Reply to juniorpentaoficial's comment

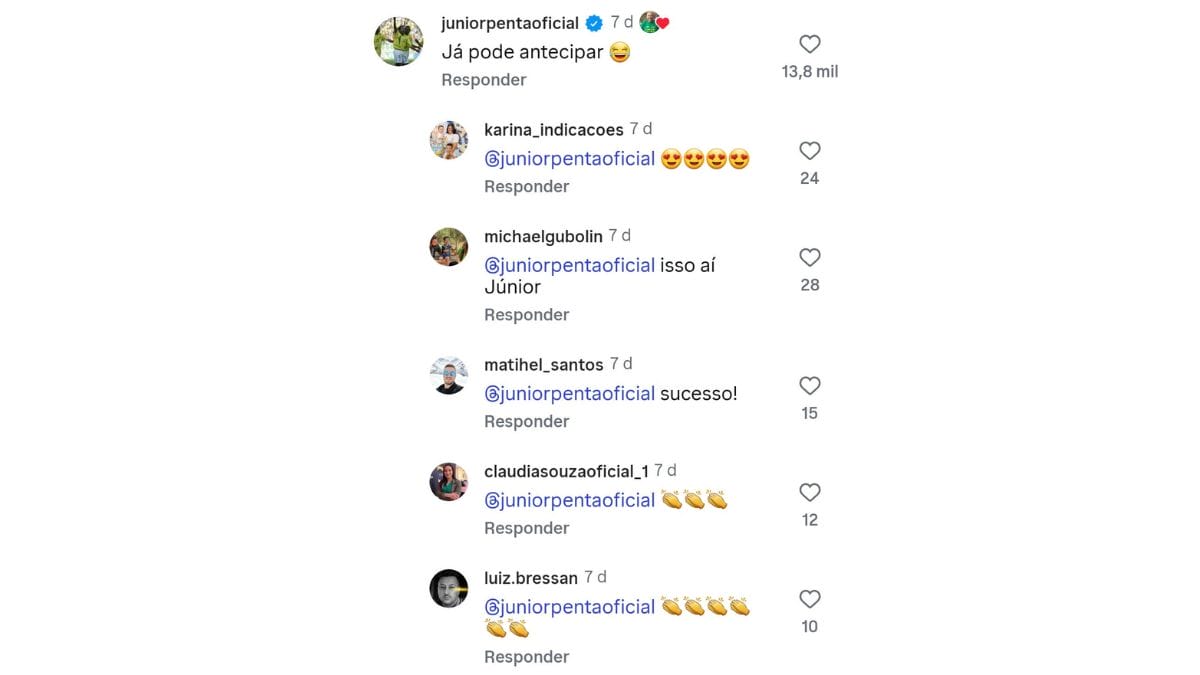483,80
